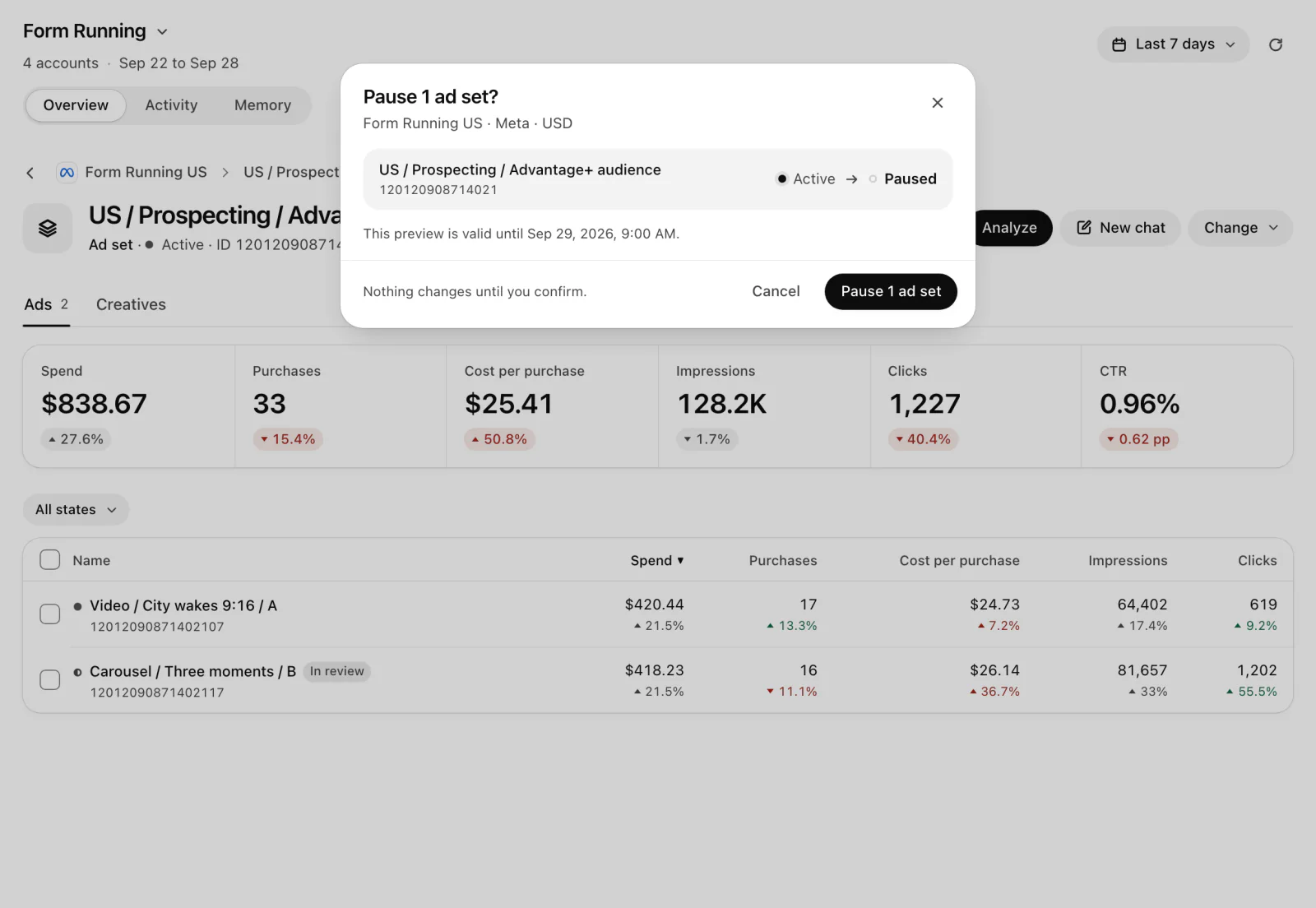
Task: Click the Spend column sort arrow
Action: click(x=680, y=561)
